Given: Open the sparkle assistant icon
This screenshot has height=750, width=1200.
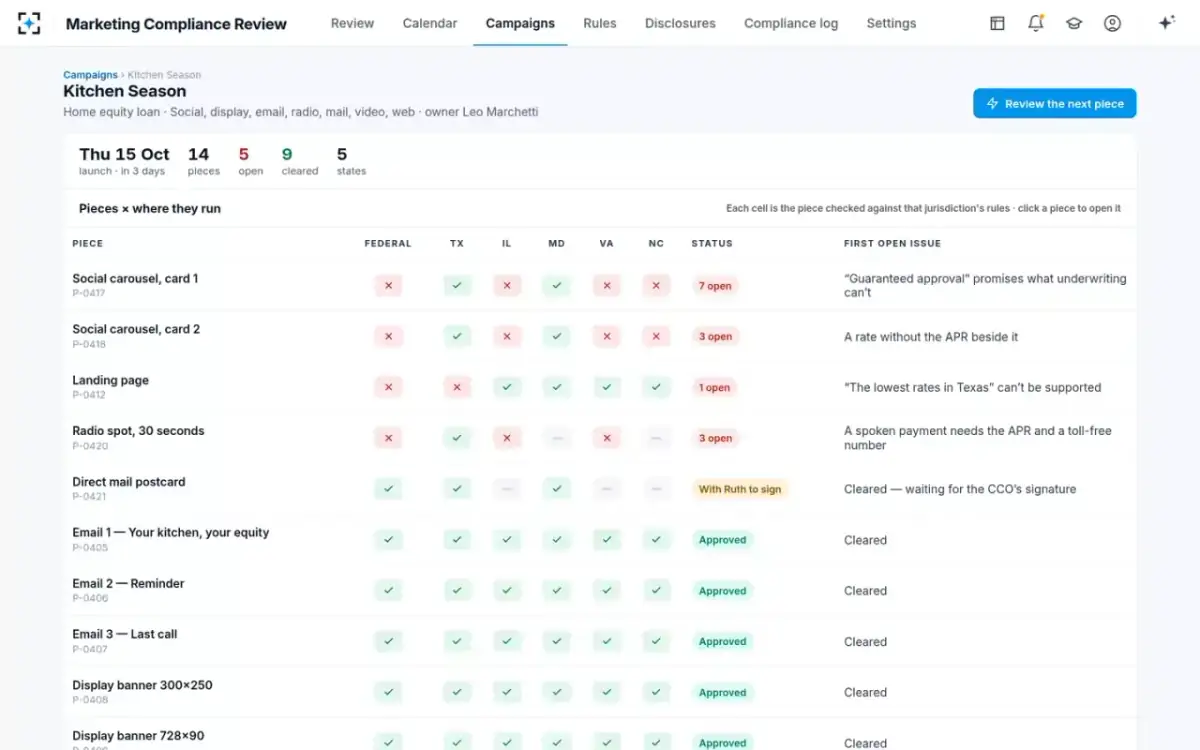Looking at the screenshot, I should (x=1166, y=23).
